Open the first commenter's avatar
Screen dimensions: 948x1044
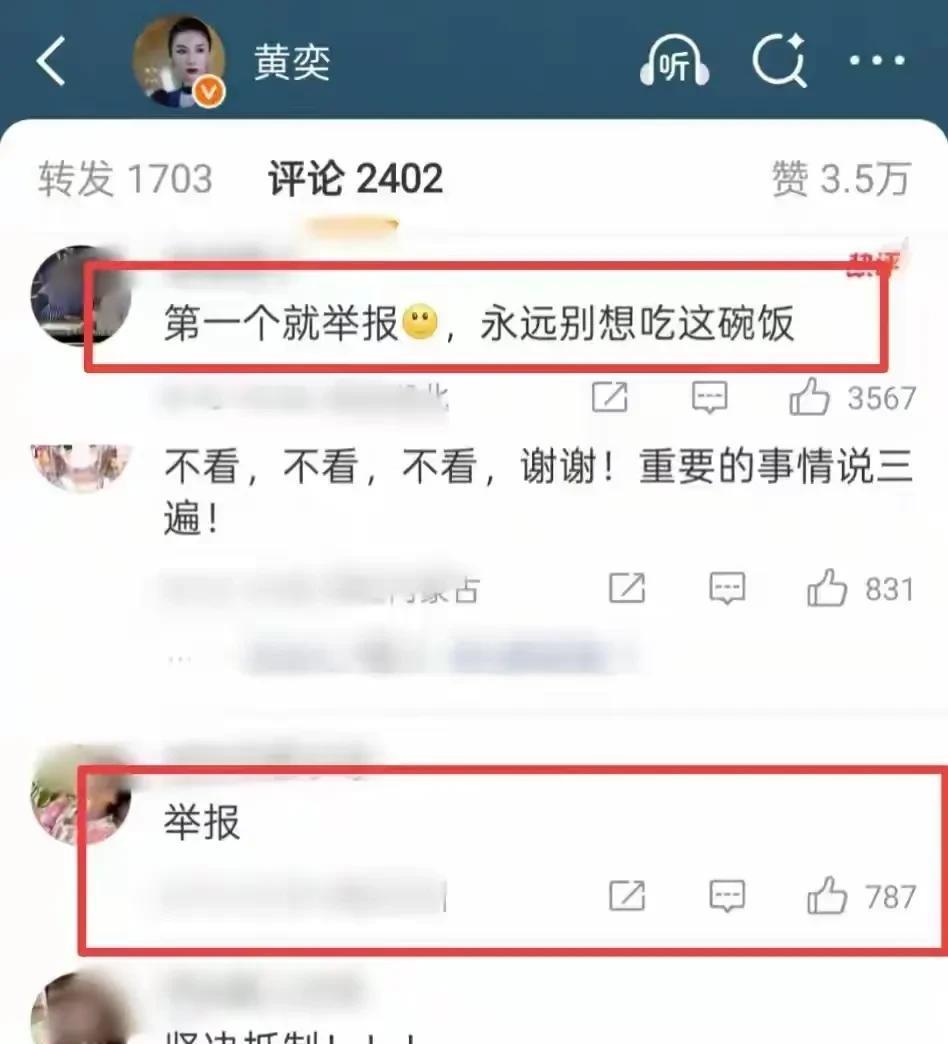click(x=81, y=296)
